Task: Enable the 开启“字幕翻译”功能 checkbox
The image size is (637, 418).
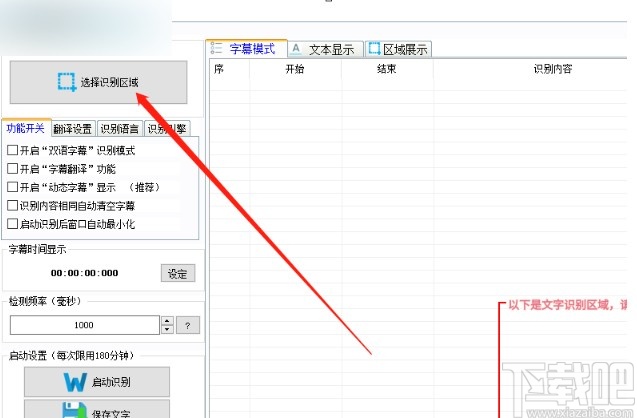Action: point(13,169)
